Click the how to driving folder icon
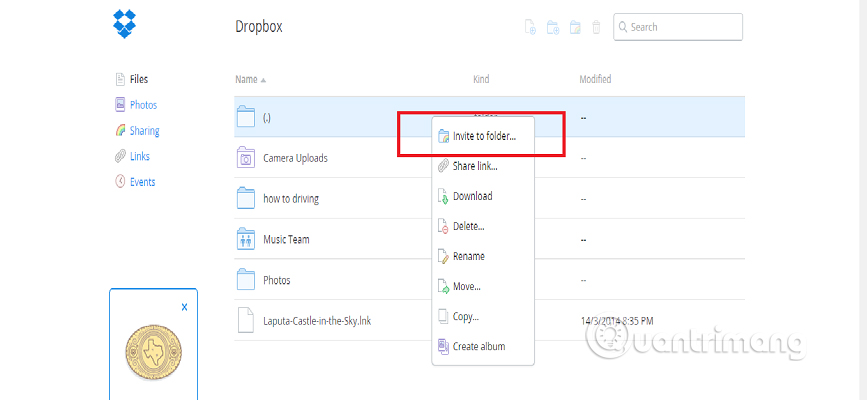The height and width of the screenshot is (400, 867). [x=246, y=199]
